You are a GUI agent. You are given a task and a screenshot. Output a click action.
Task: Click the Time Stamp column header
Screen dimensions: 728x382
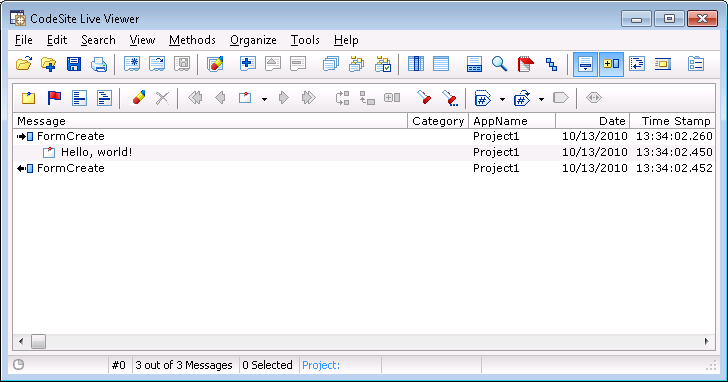point(672,121)
